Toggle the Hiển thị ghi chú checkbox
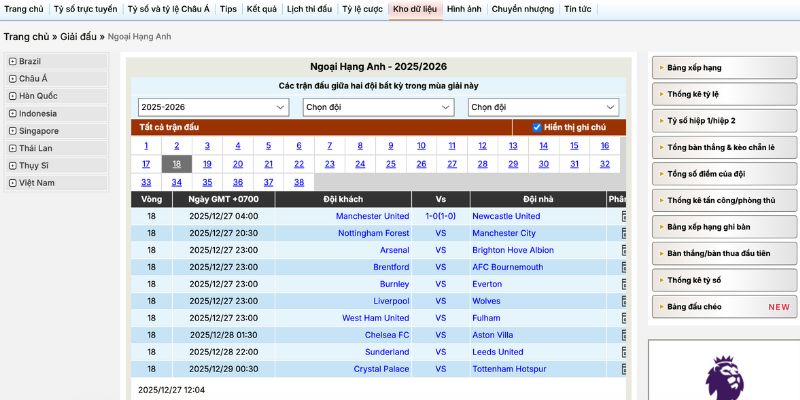800x400 pixels. click(537, 127)
